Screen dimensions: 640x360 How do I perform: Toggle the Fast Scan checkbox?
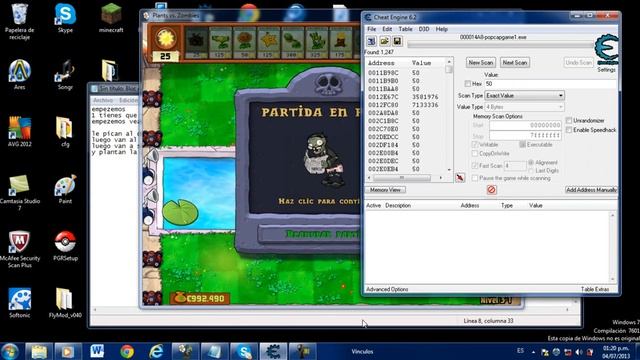coord(475,165)
